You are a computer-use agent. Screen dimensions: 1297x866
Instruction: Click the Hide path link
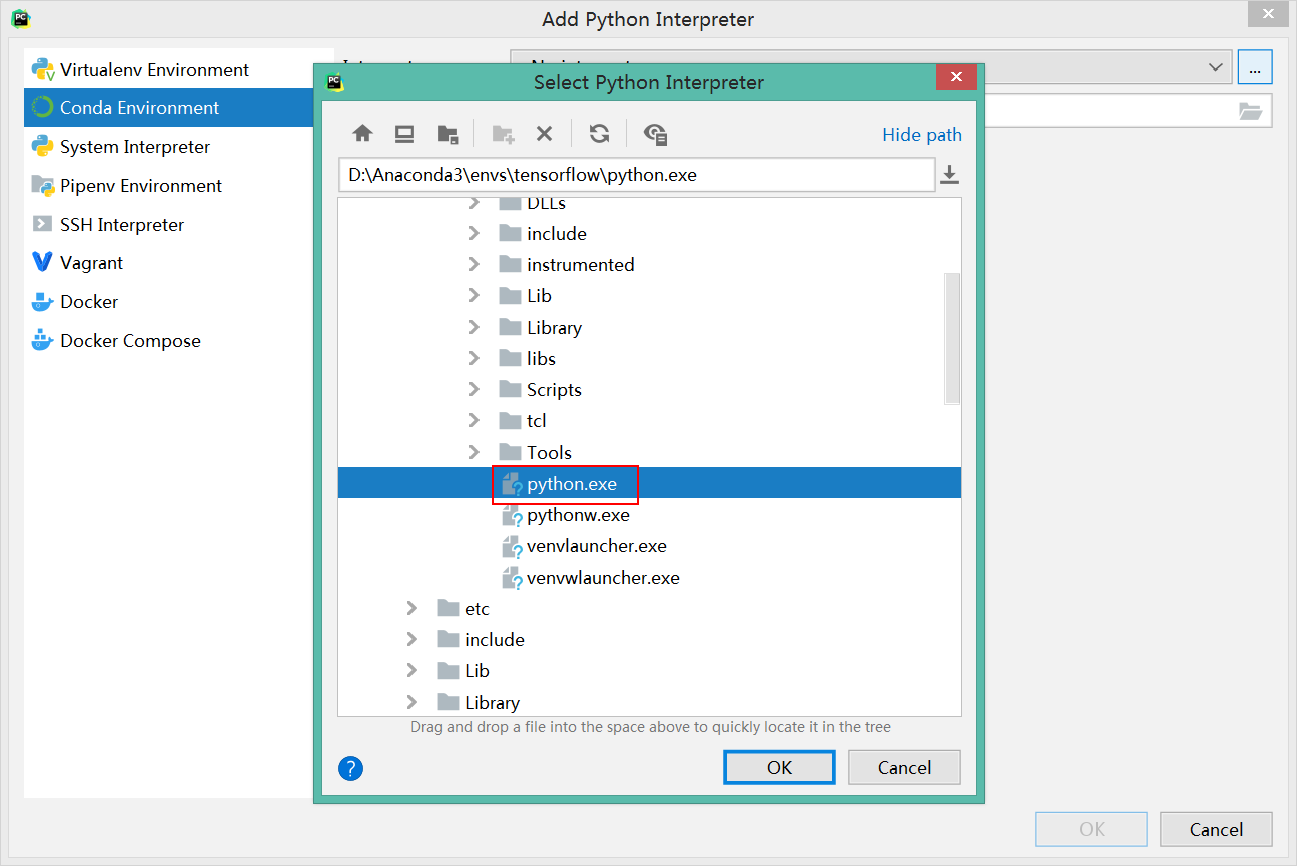(922, 135)
